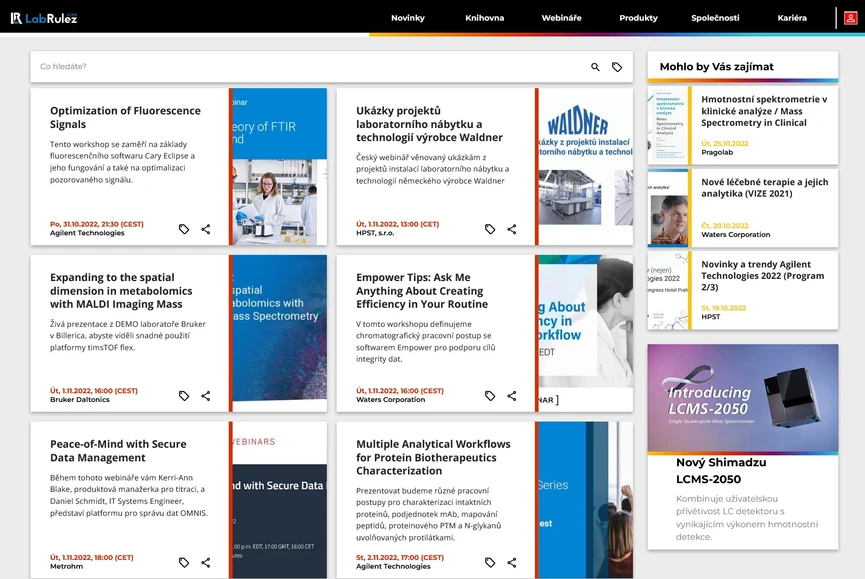Click thumbnail of mass spectrometry clinical suggestion
This screenshot has width=865, height=579.
[668, 125]
